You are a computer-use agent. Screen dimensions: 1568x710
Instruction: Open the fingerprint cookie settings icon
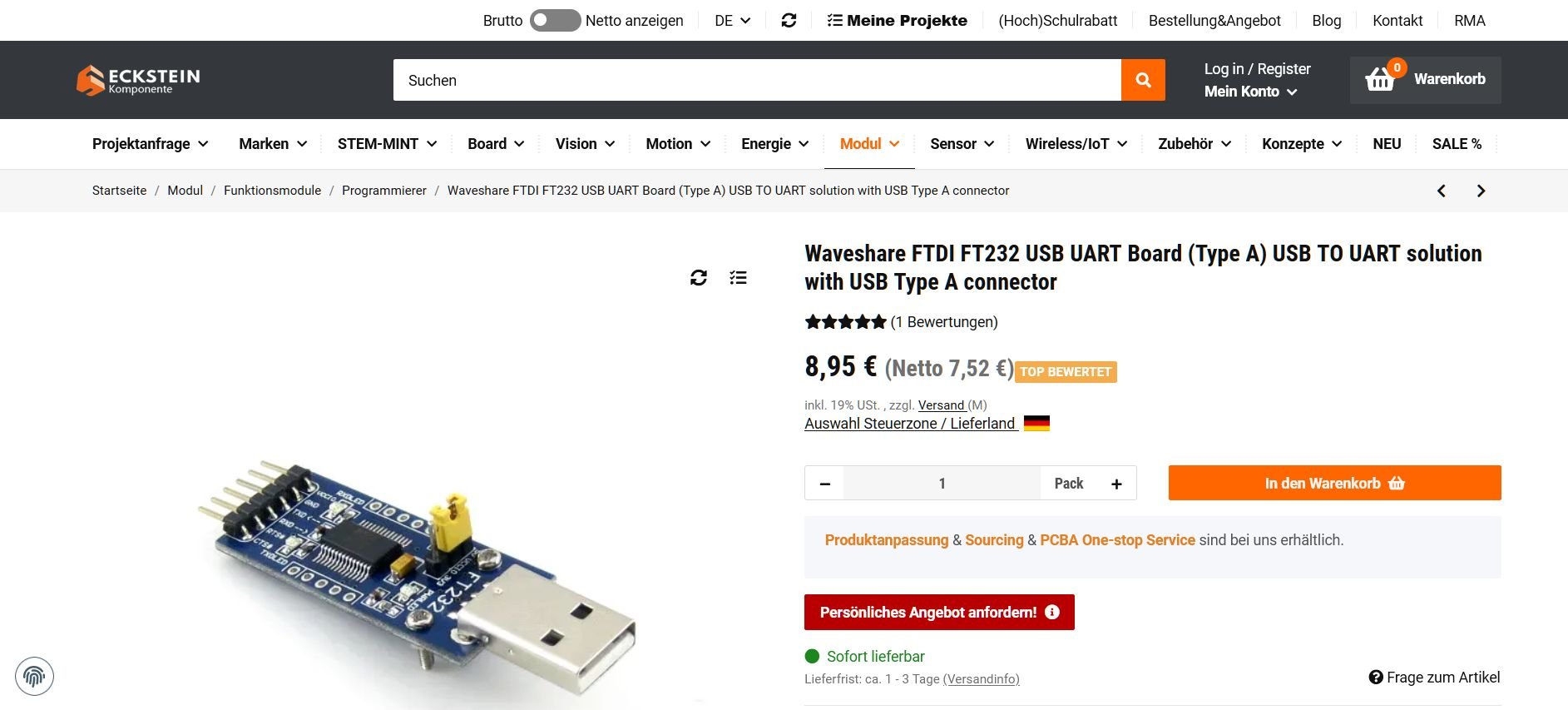click(x=34, y=676)
